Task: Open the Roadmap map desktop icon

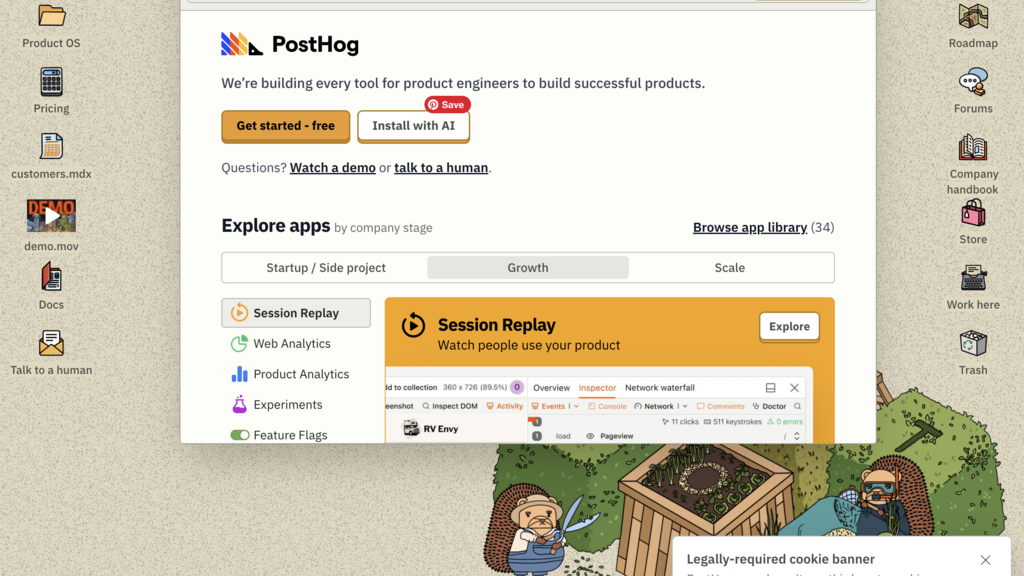Action: (x=973, y=16)
